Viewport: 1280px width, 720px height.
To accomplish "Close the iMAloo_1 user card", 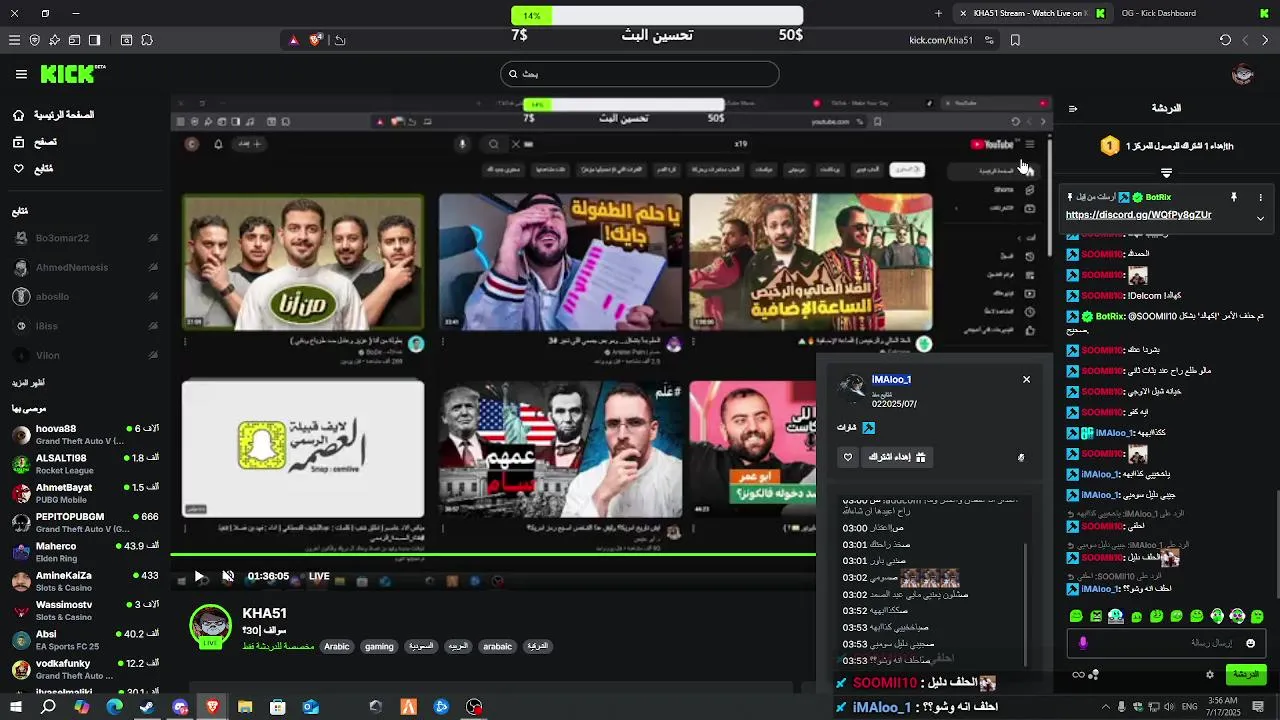I will click(x=1026, y=379).
